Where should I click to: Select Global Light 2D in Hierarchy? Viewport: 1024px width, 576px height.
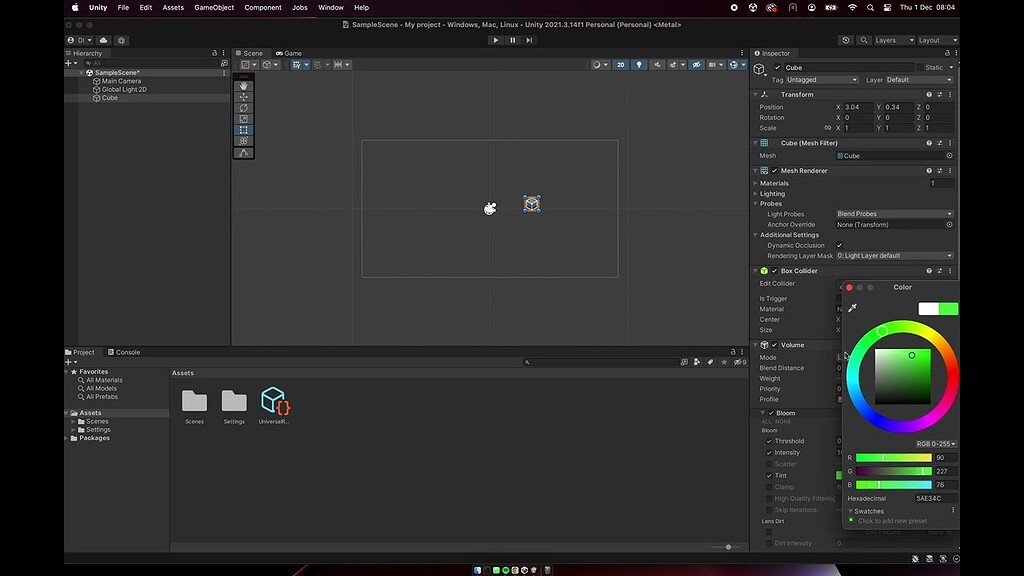(123, 89)
